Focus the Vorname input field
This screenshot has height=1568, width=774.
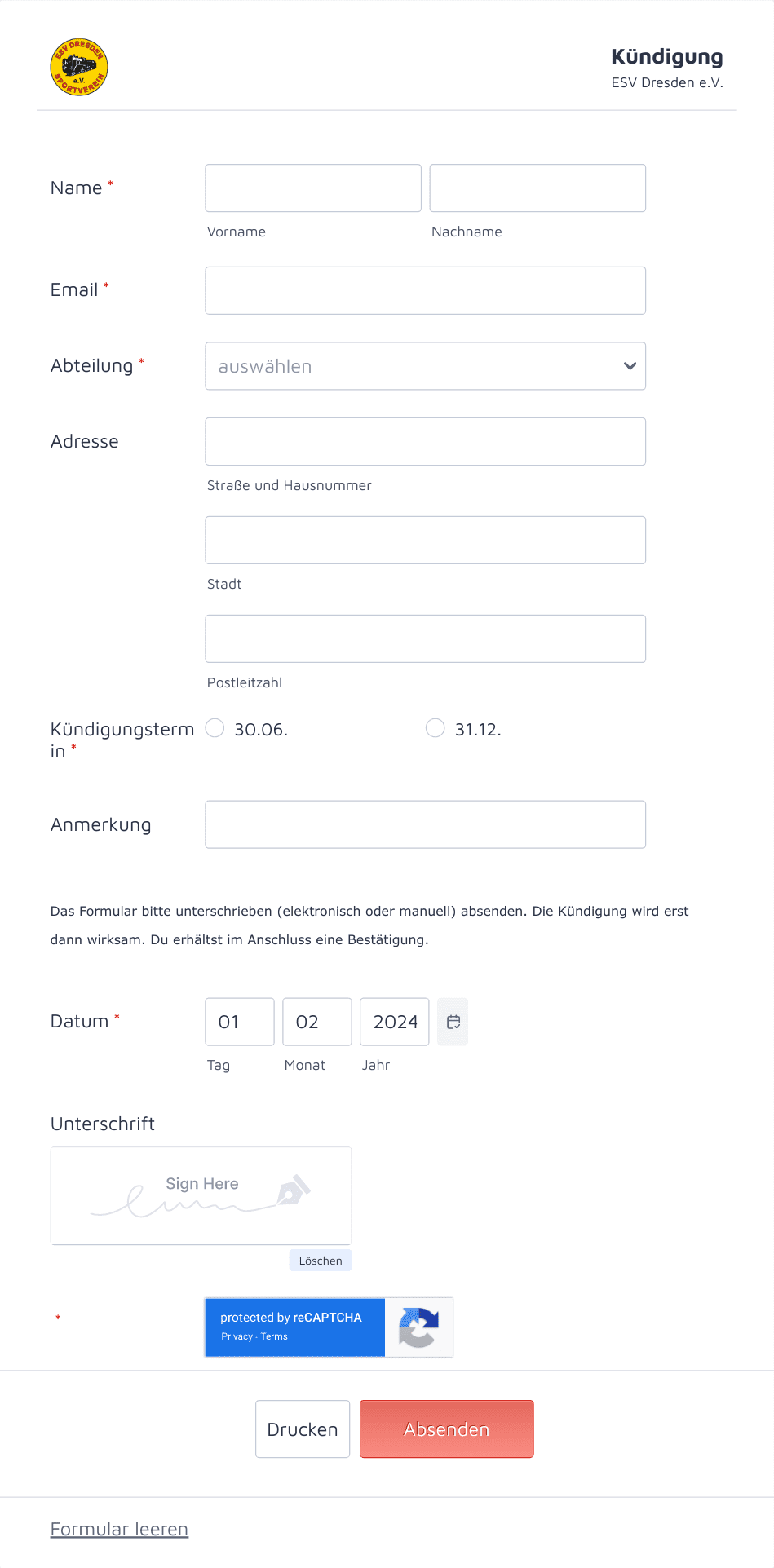click(313, 188)
